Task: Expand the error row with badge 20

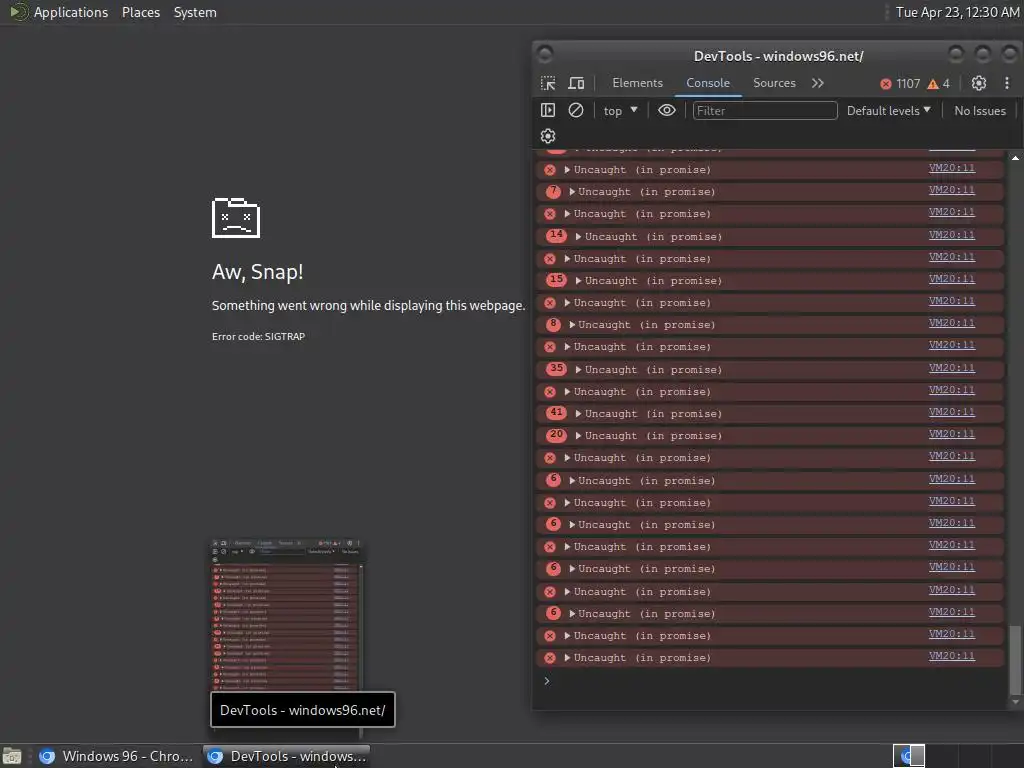Action: (579, 436)
